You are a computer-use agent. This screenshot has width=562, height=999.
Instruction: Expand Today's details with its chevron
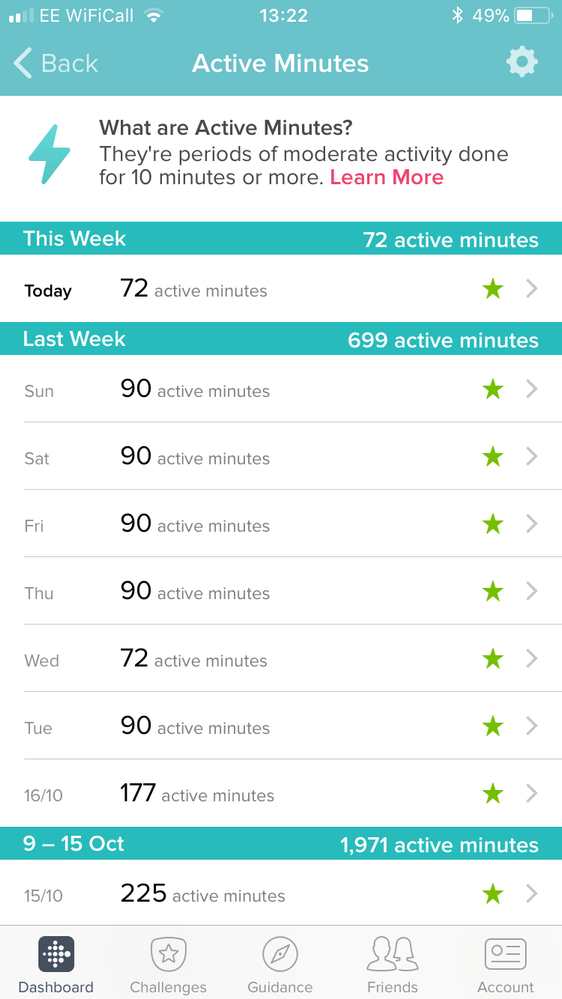click(x=532, y=289)
